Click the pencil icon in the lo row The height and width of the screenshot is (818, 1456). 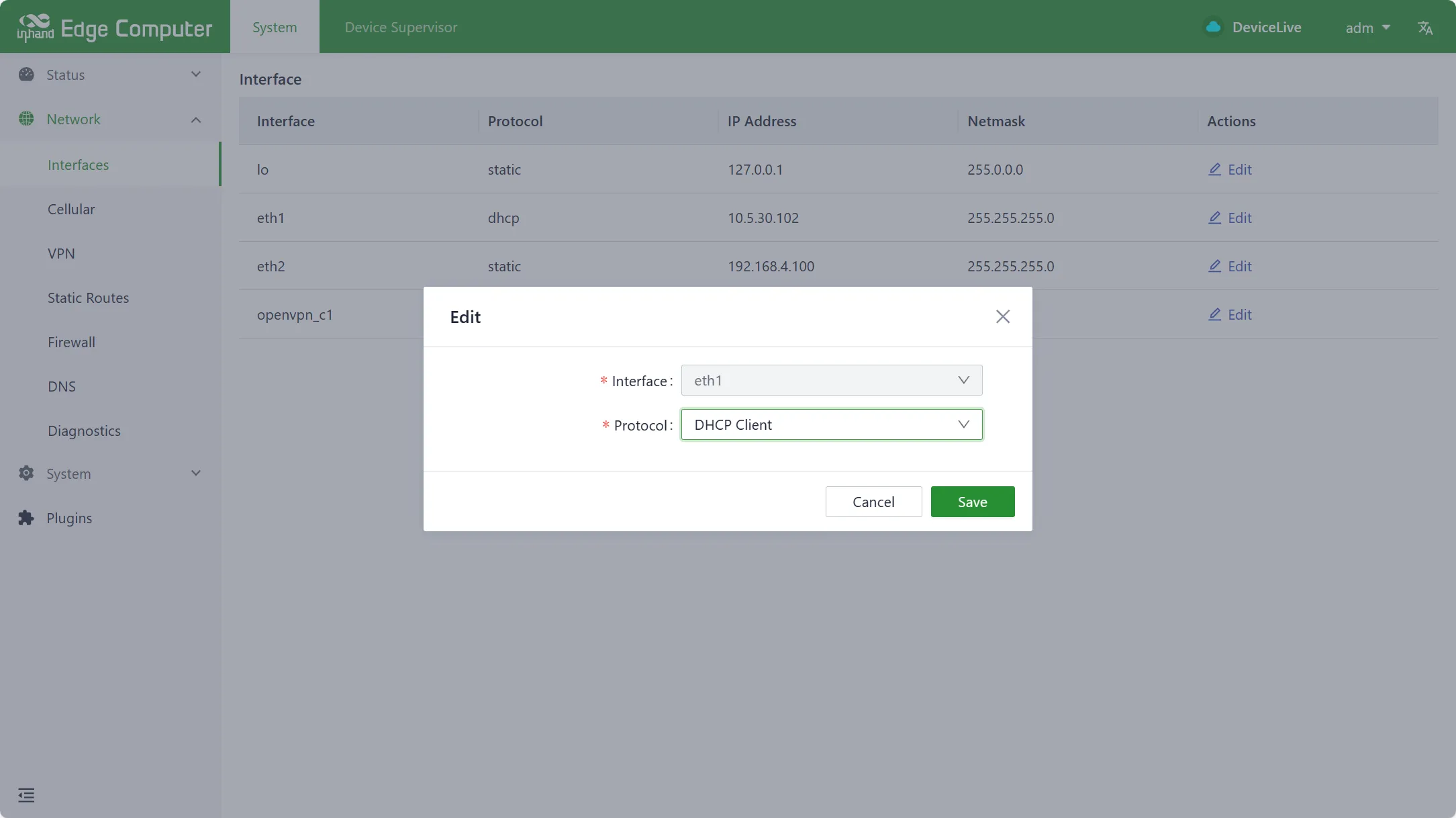[x=1214, y=169]
